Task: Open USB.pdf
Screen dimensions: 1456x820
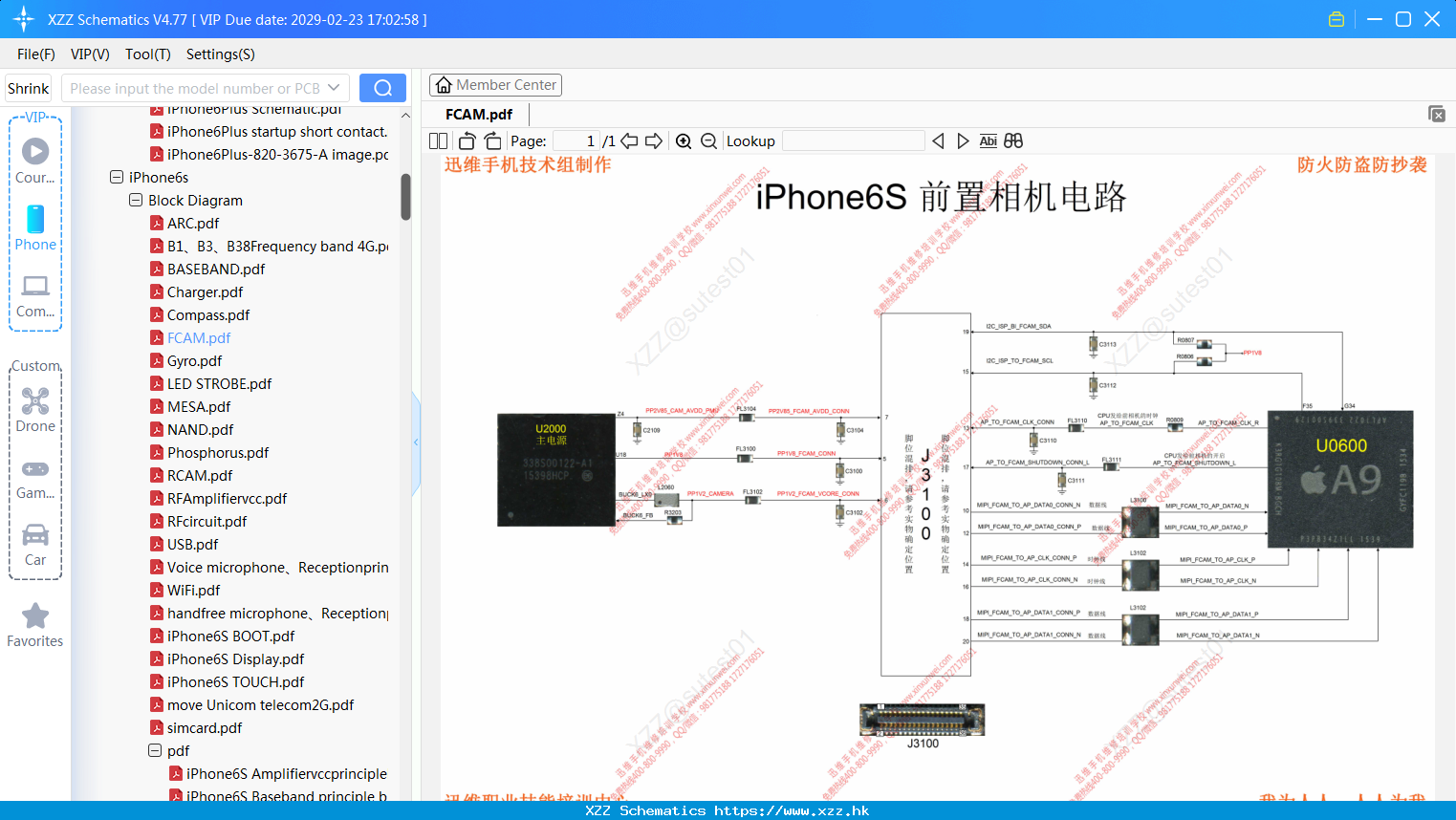Action: coord(192,544)
